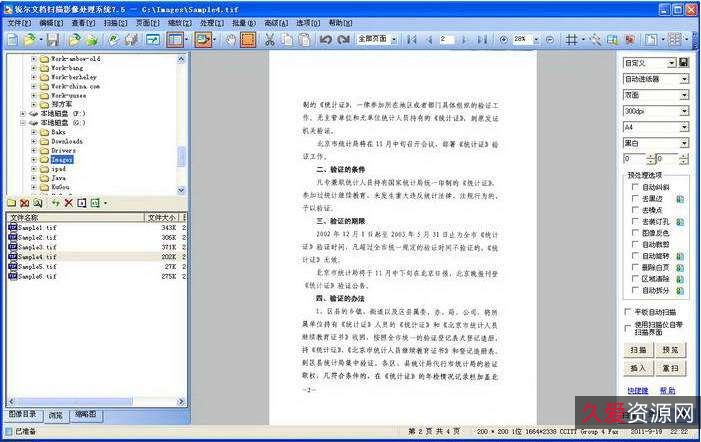
Task: Expand the Downloads folder node
Action: (34, 141)
